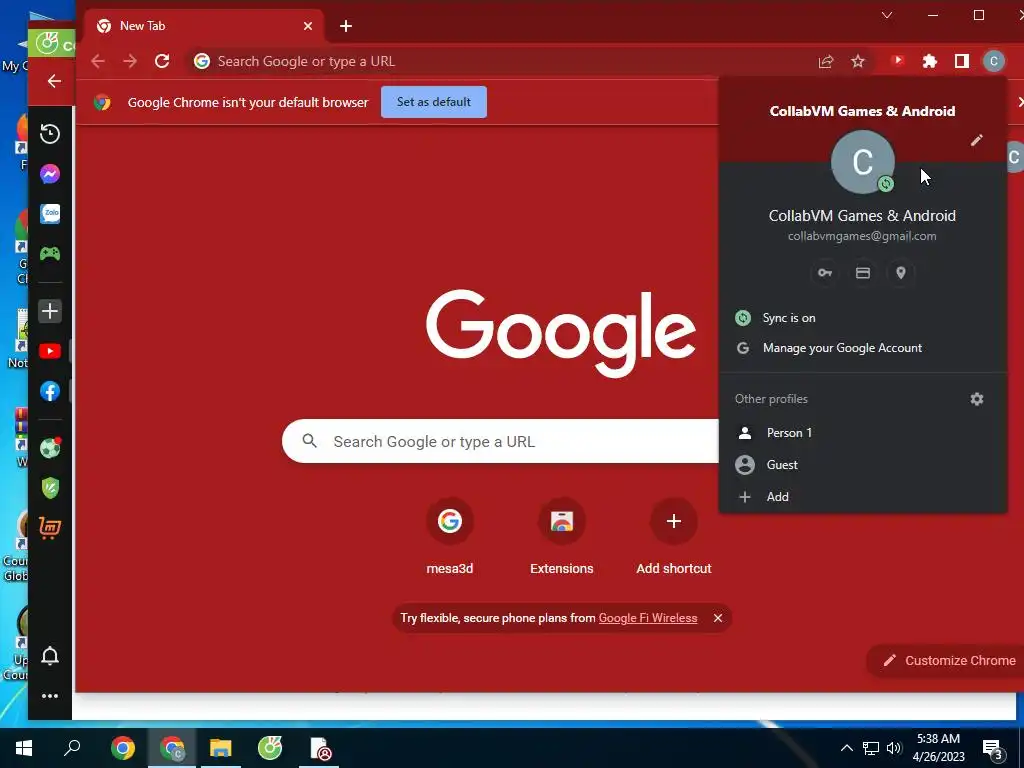Open the tab search chevron
The height and width of the screenshot is (768, 1024).
pyautogui.click(x=886, y=16)
